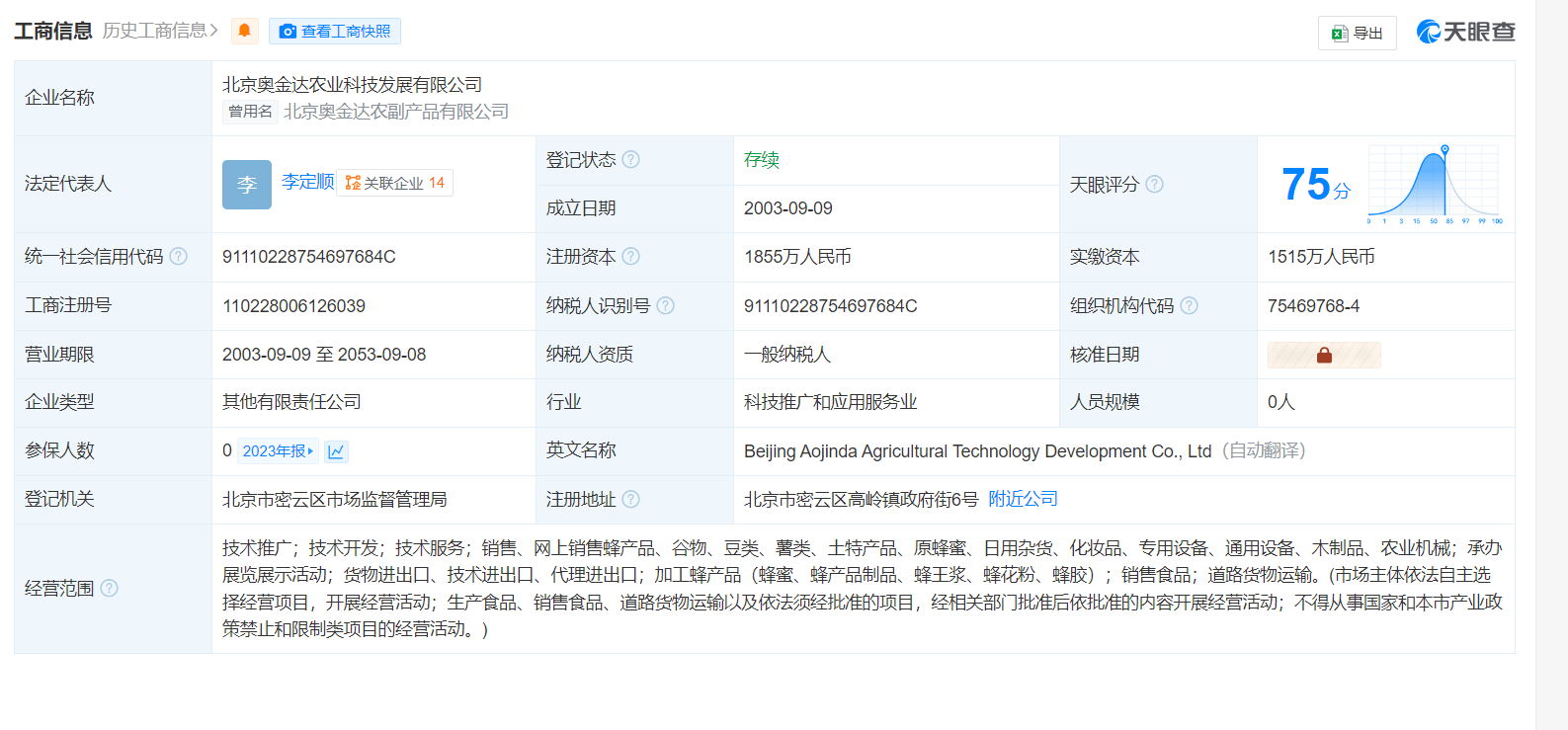Click the 导出 export button
Viewport: 1568px width, 730px height.
coord(1357,33)
